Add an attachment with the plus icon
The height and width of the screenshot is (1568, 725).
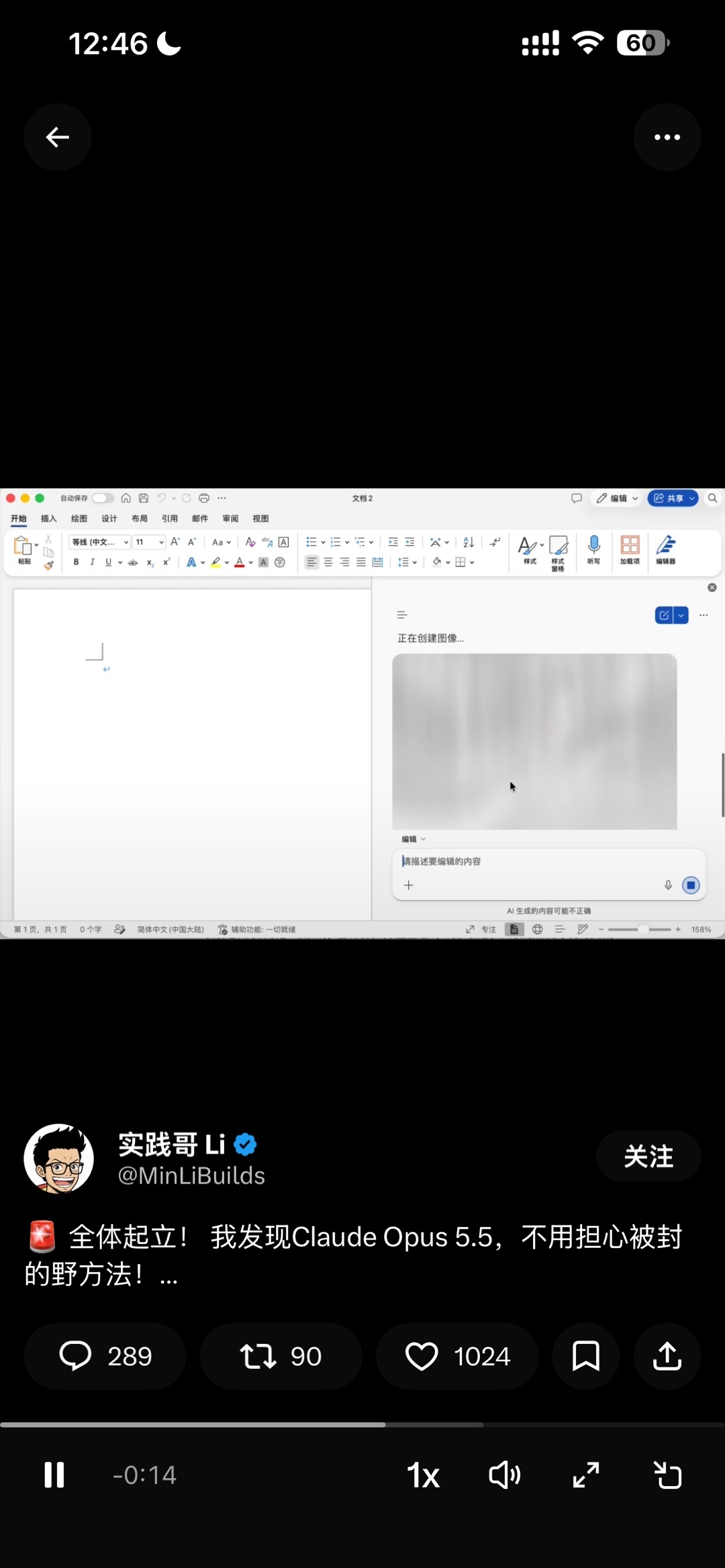point(408,885)
